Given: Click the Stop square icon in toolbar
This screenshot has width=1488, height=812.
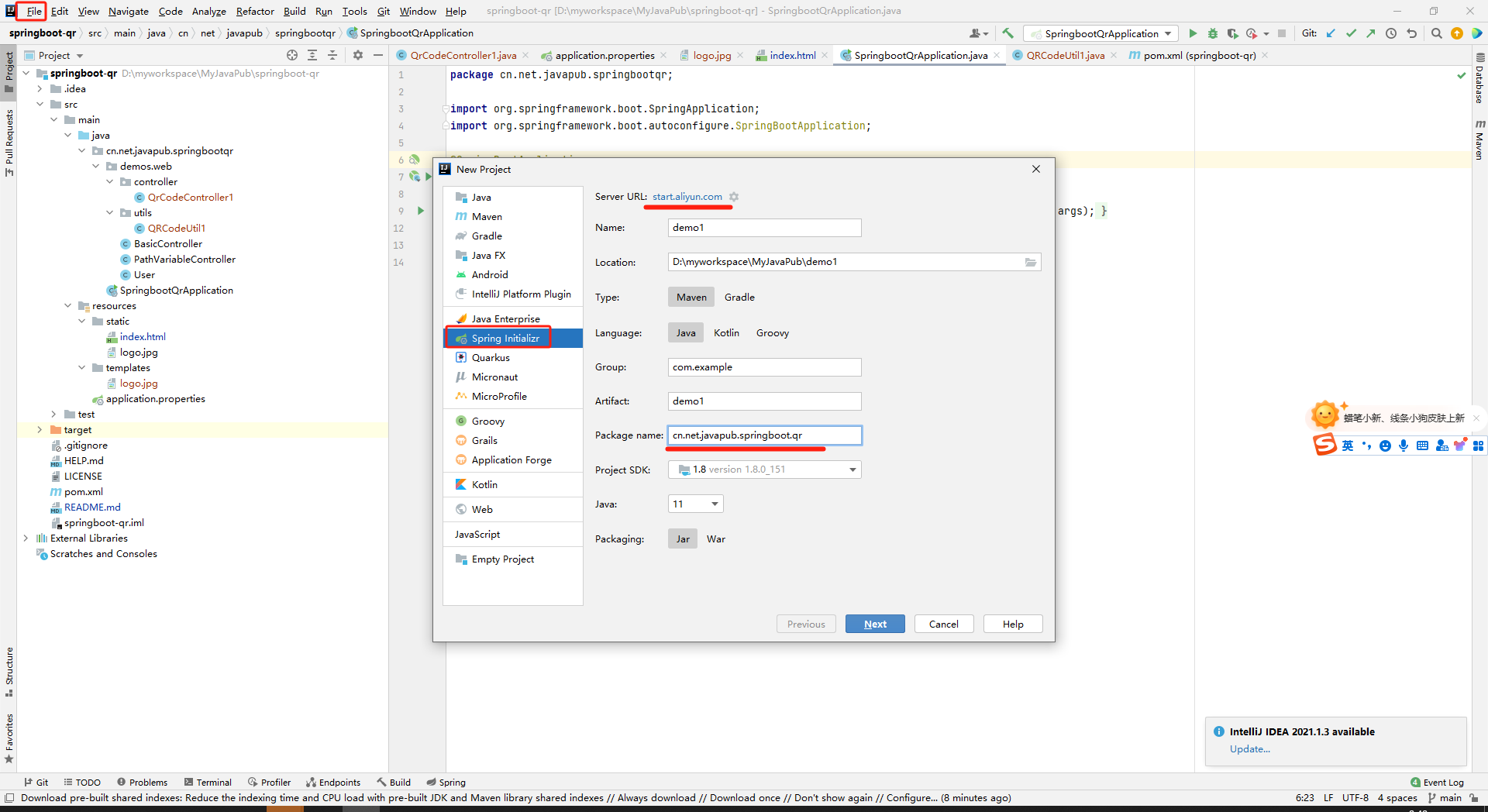Looking at the screenshot, I should [x=1282, y=33].
